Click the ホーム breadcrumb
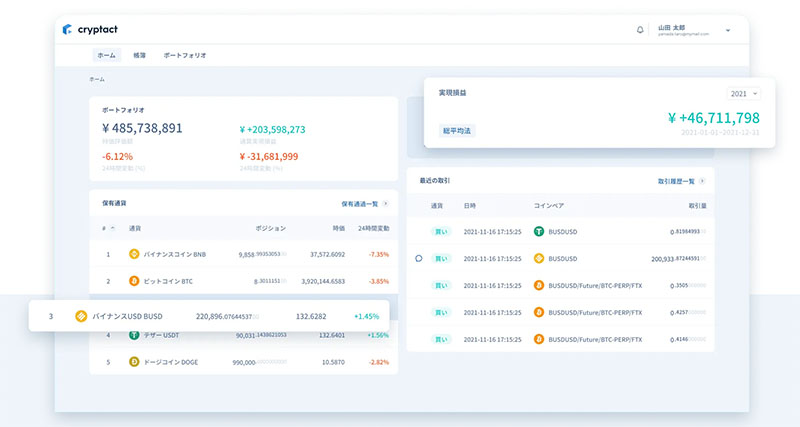 [97, 79]
